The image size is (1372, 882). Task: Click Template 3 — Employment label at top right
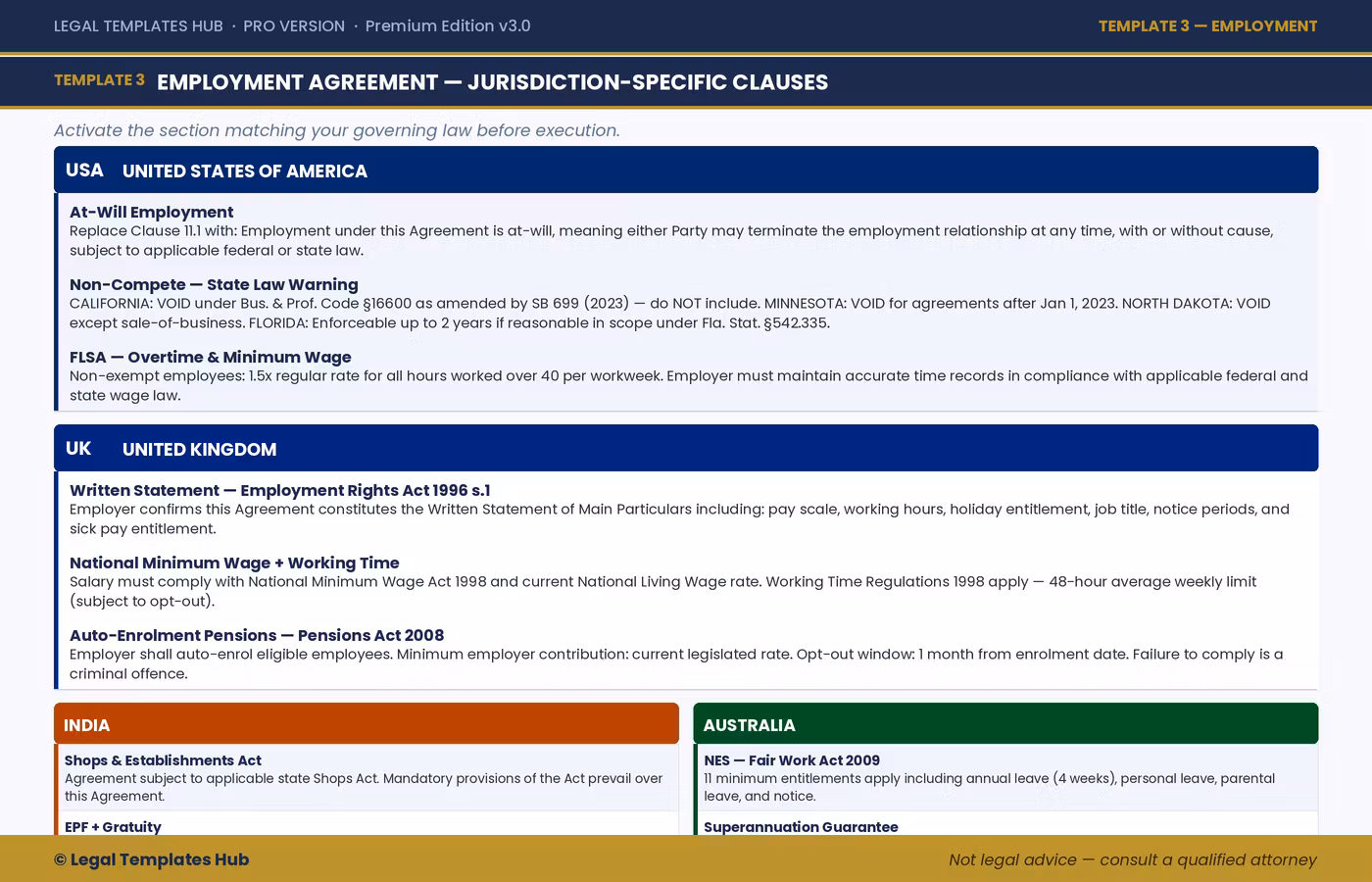(1207, 26)
